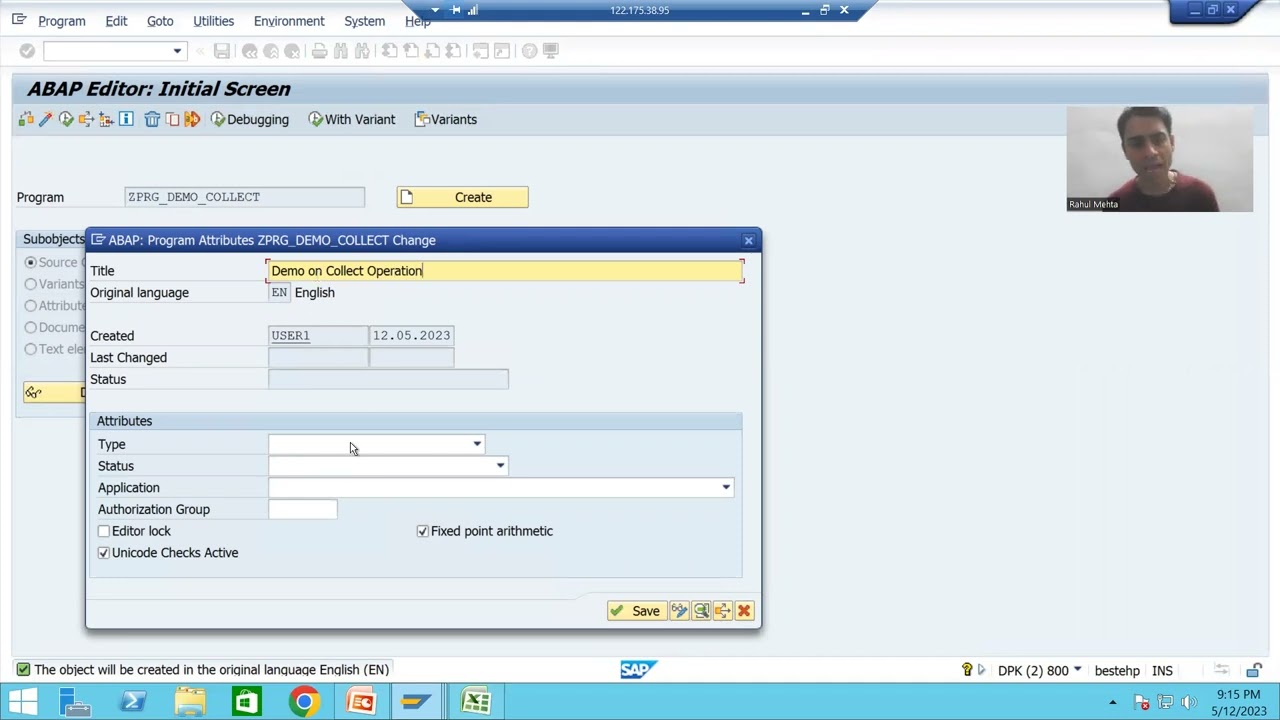Open the System menu

[364, 21]
